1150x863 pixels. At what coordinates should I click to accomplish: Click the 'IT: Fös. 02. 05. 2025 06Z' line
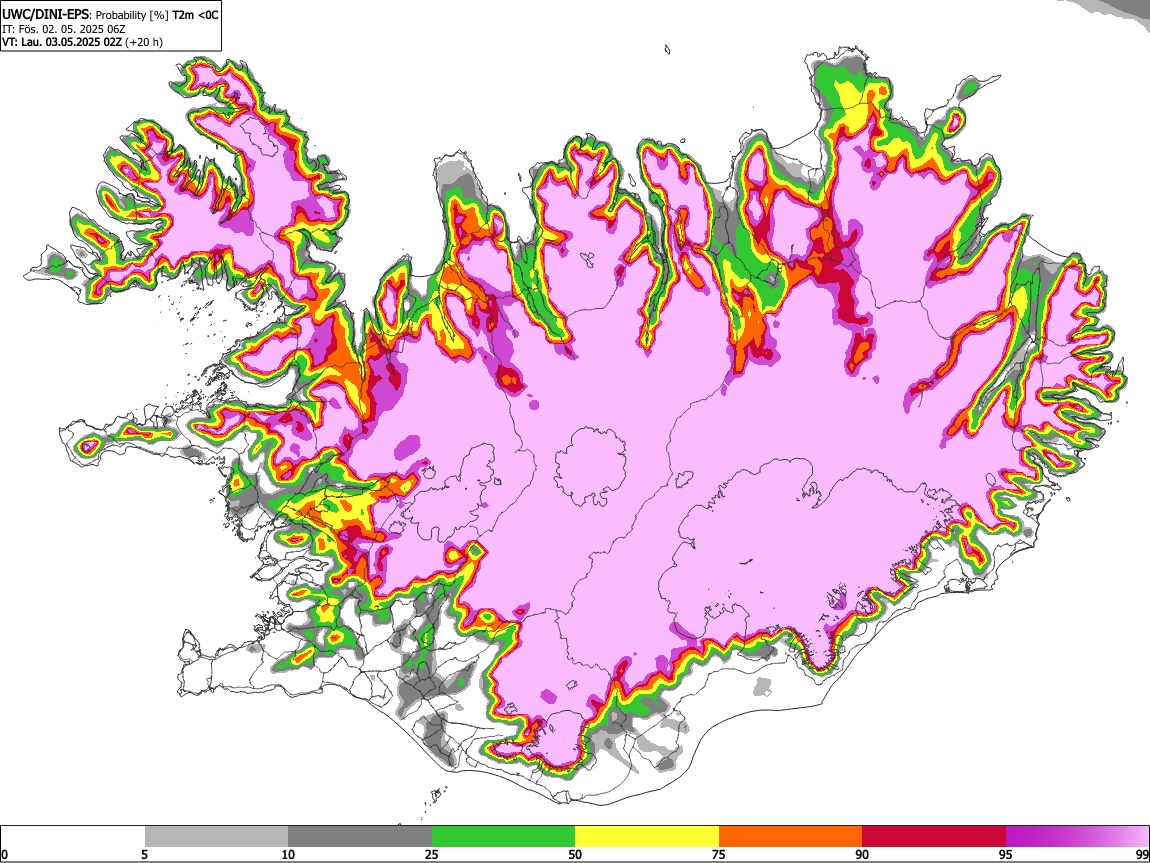64,29
